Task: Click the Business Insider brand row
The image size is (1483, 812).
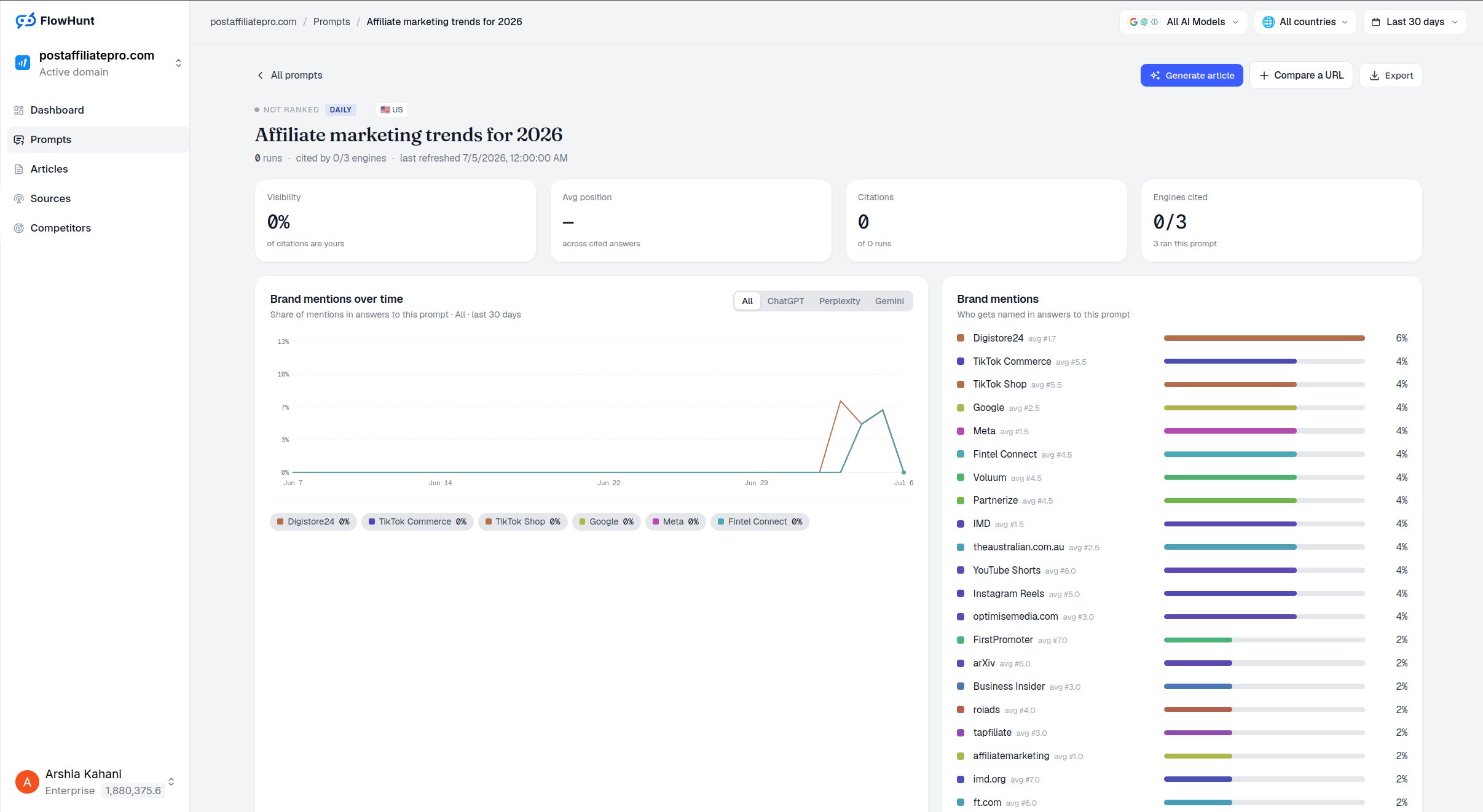Action: [1182, 686]
